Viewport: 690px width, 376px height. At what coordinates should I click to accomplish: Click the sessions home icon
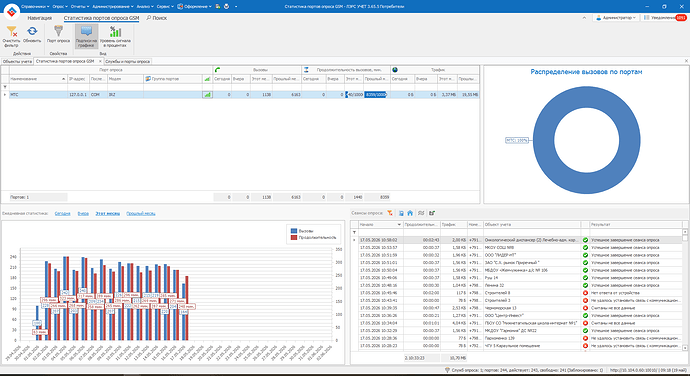click(410, 213)
